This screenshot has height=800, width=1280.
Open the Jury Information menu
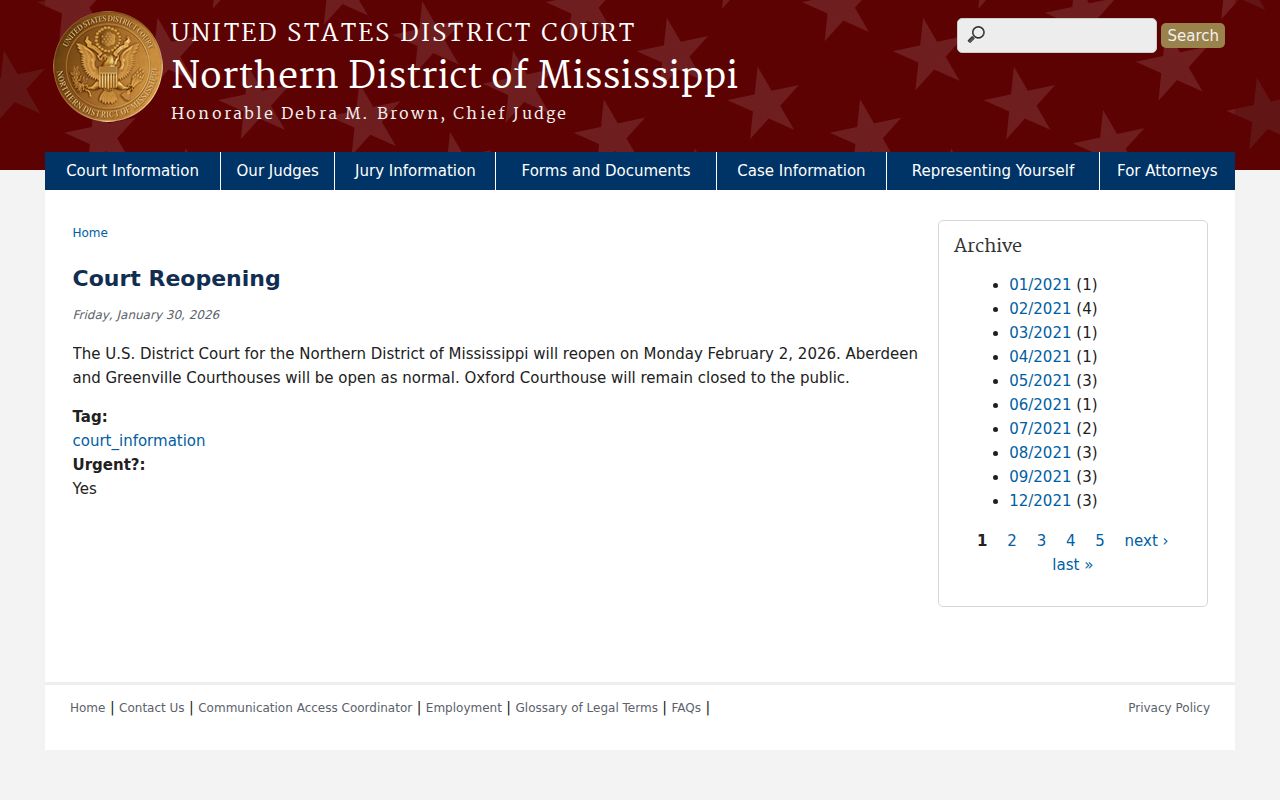[415, 171]
